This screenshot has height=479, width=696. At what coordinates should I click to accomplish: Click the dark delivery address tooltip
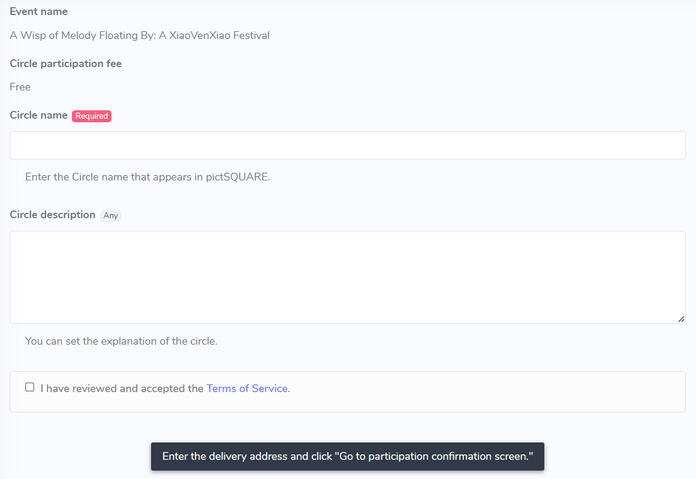[347, 457]
